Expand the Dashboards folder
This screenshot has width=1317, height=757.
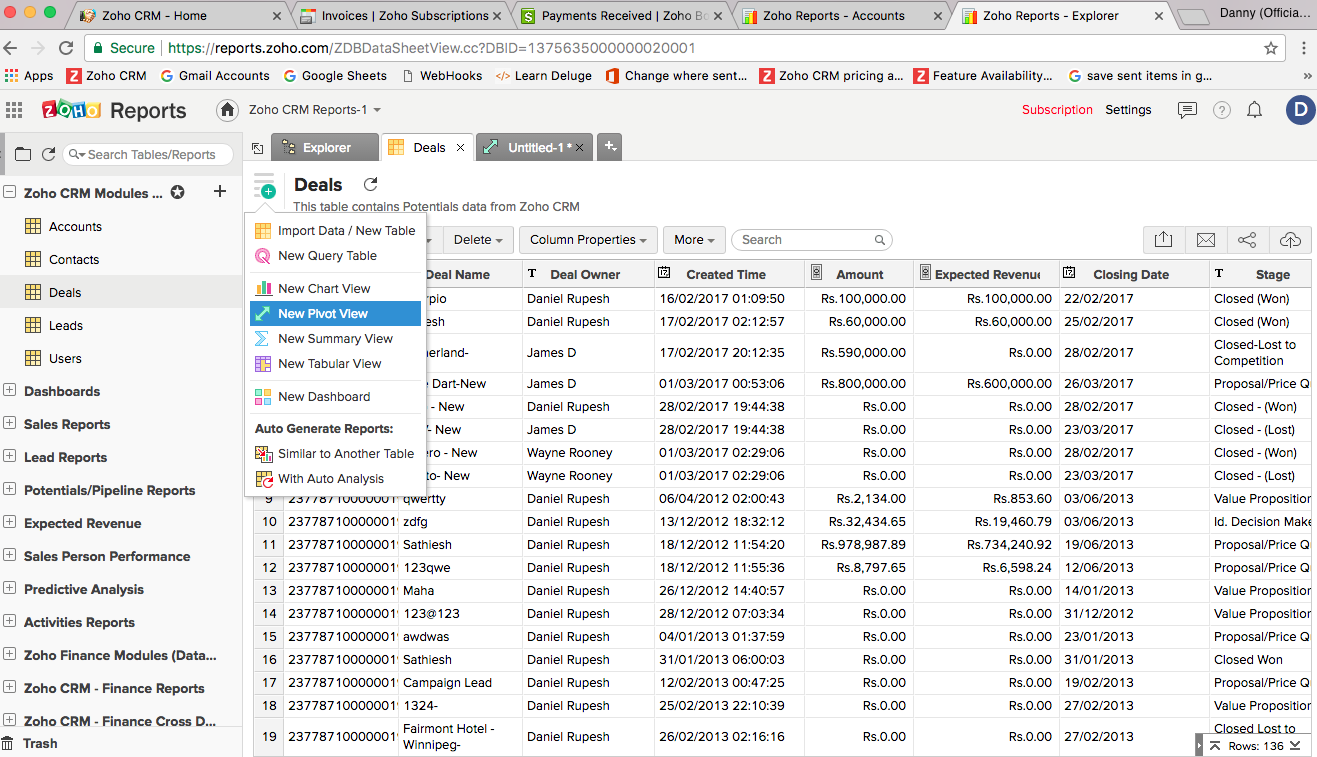10,391
